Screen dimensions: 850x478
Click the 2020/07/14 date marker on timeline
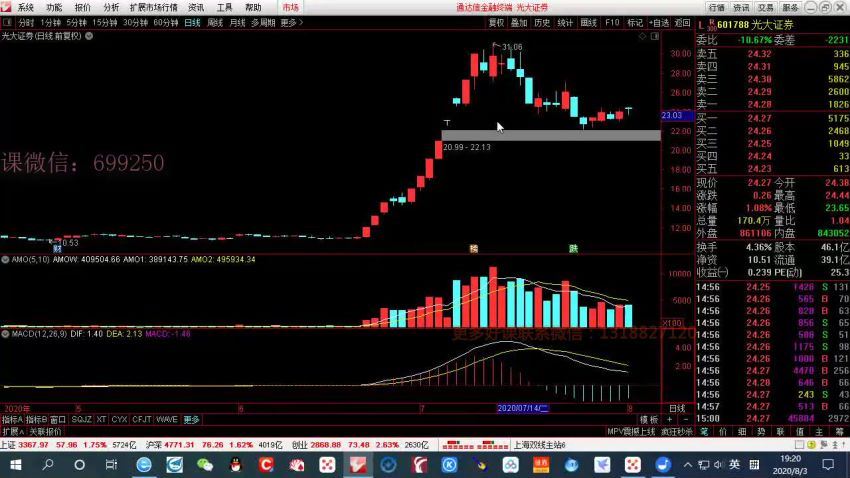click(523, 409)
